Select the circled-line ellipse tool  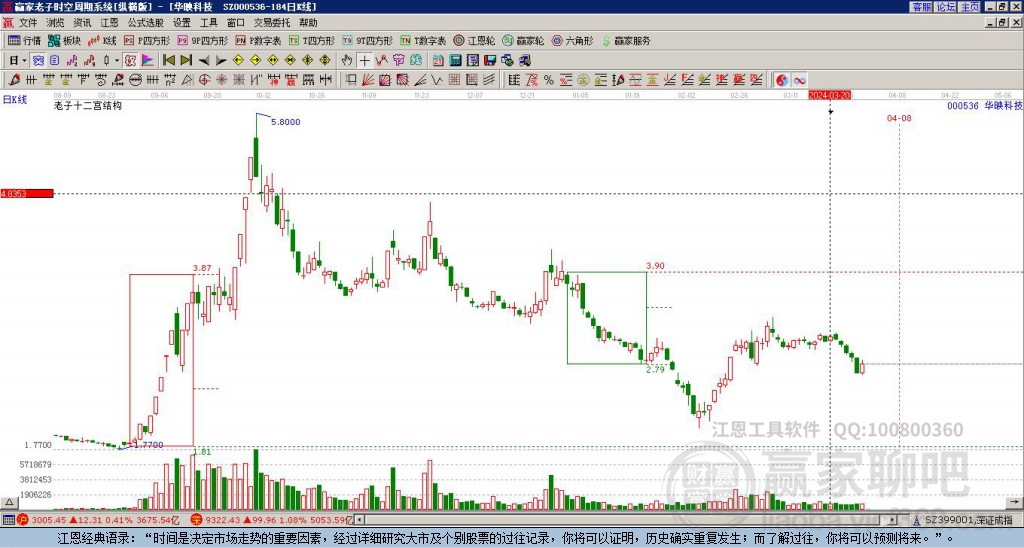135,80
